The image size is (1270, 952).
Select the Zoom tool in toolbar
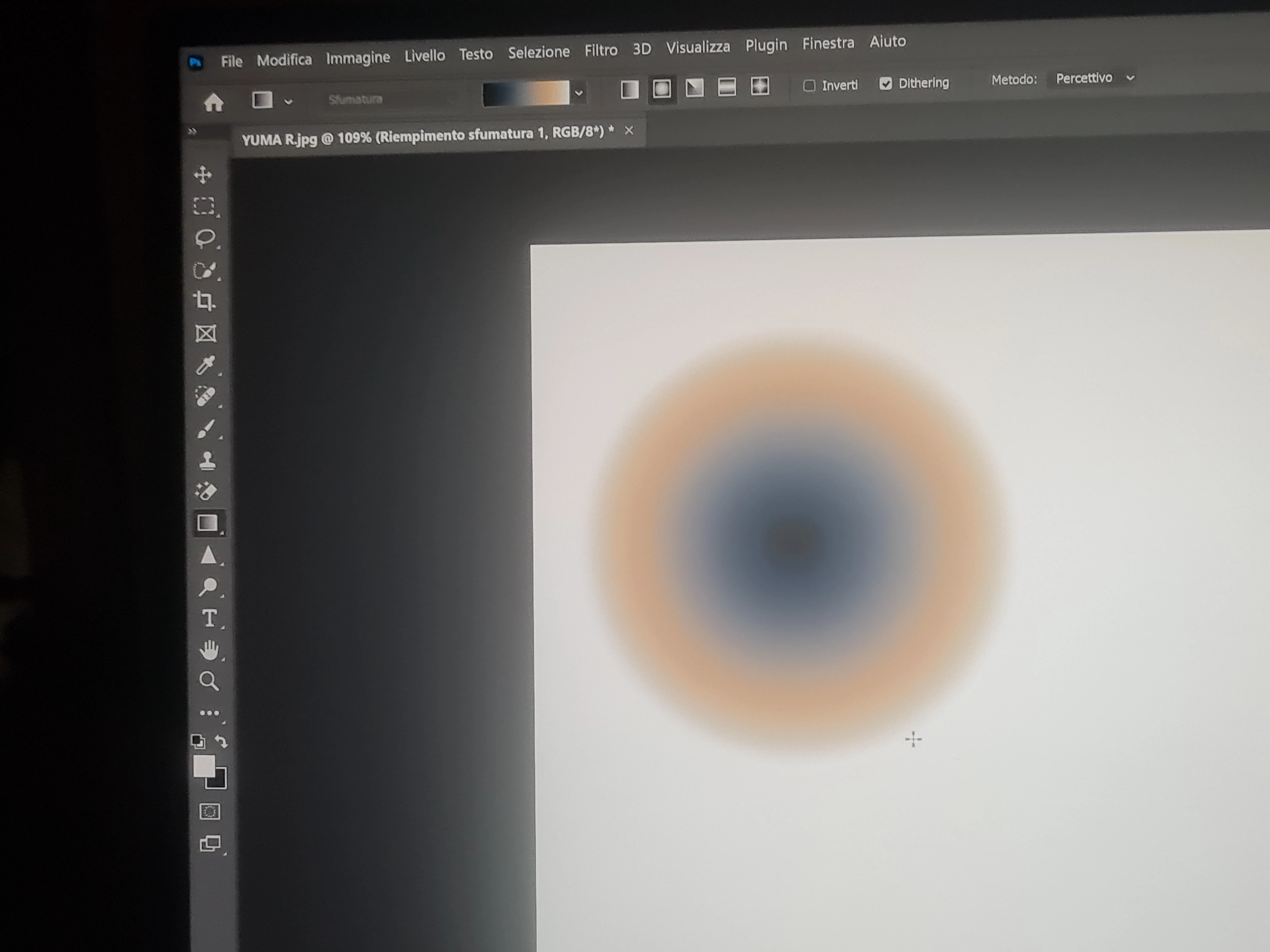pyautogui.click(x=209, y=681)
